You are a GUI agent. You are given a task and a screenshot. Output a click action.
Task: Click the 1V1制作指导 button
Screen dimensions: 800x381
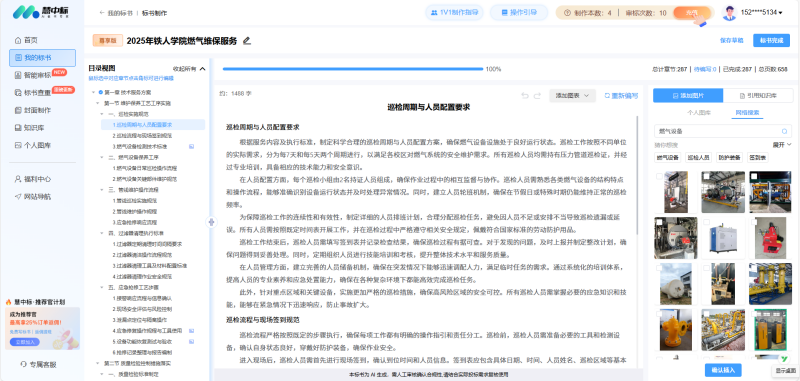(x=455, y=13)
